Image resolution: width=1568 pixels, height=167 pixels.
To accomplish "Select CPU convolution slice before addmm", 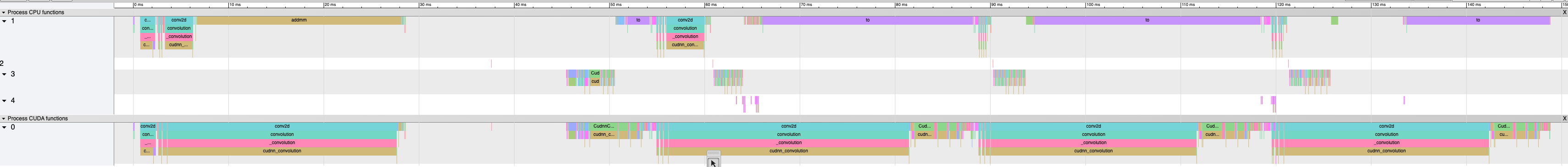I will click(x=179, y=28).
